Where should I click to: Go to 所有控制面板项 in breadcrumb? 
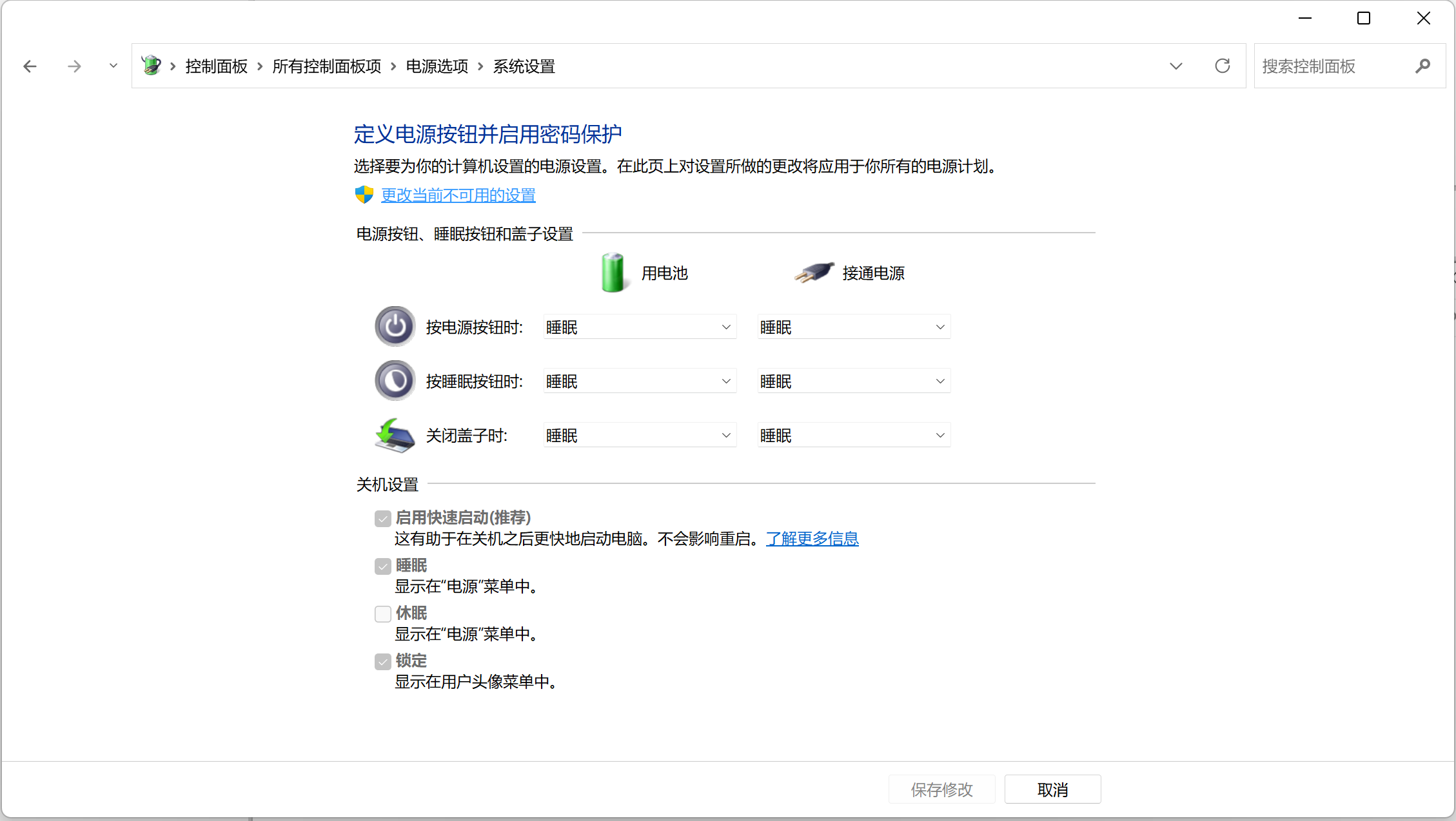326,66
